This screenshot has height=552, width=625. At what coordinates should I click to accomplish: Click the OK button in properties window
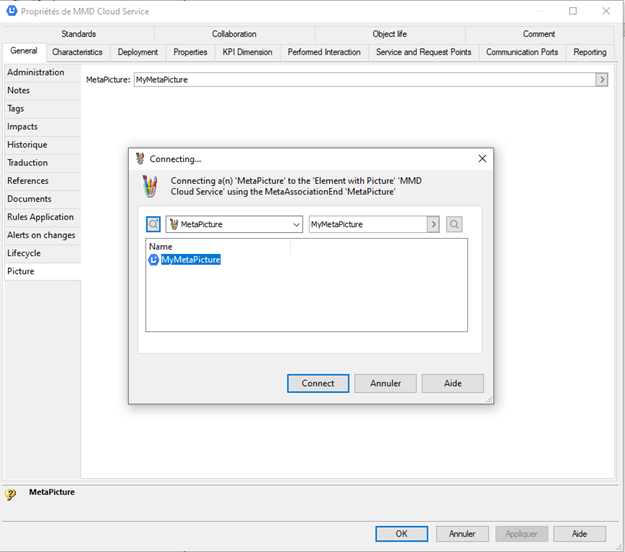401,534
